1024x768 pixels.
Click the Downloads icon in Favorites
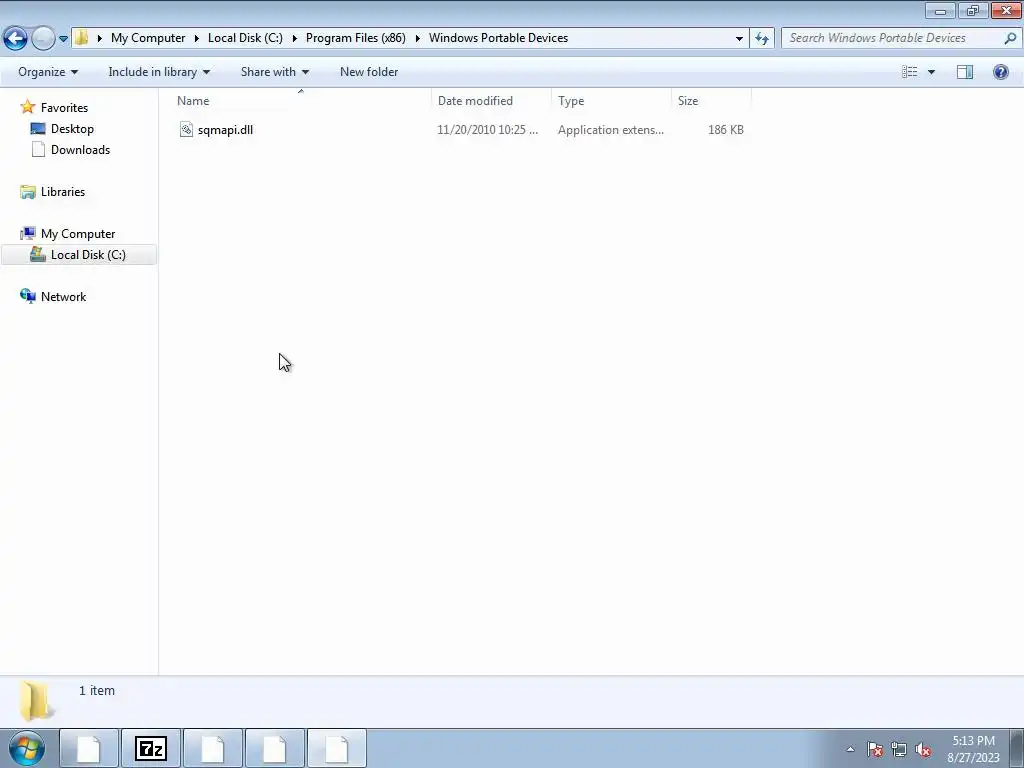39,150
